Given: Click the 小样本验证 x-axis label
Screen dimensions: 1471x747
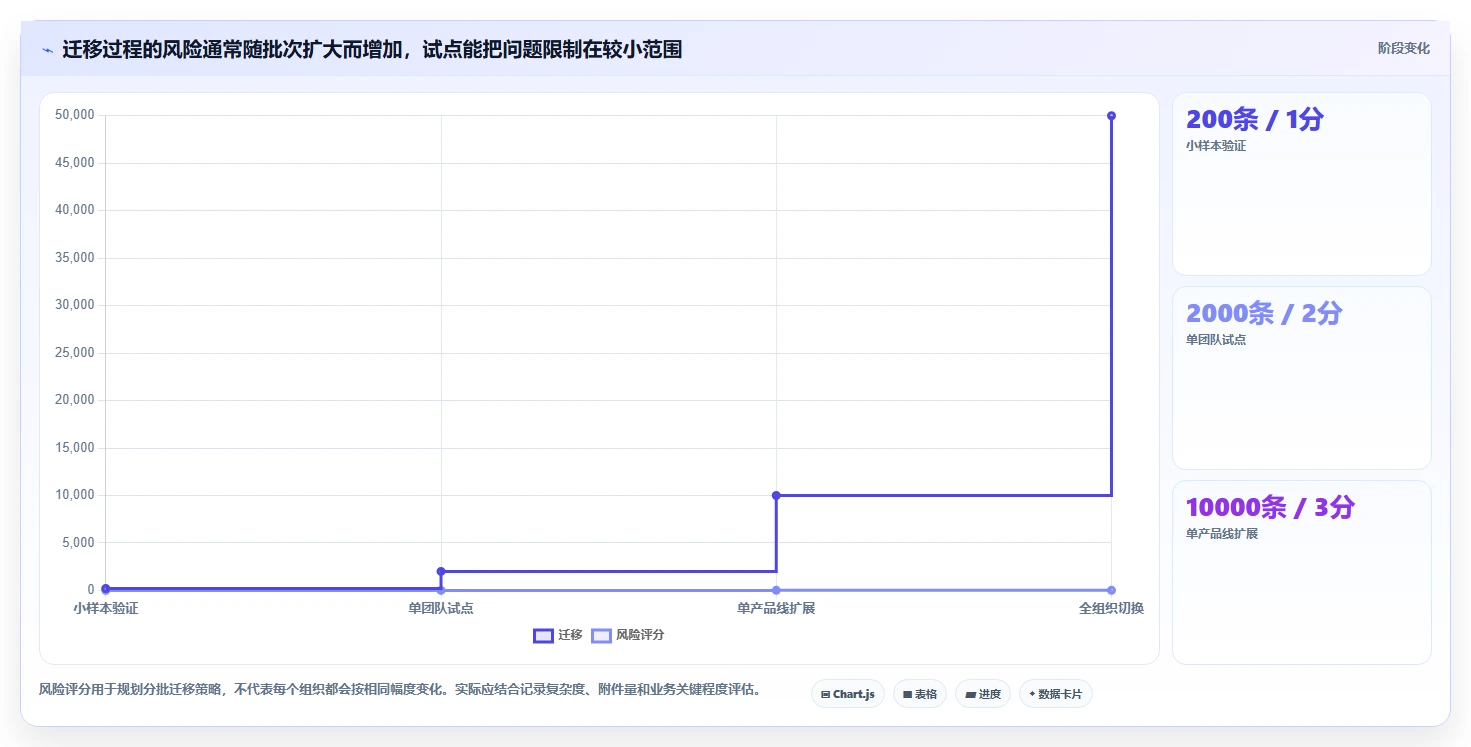Looking at the screenshot, I should pos(105,608).
